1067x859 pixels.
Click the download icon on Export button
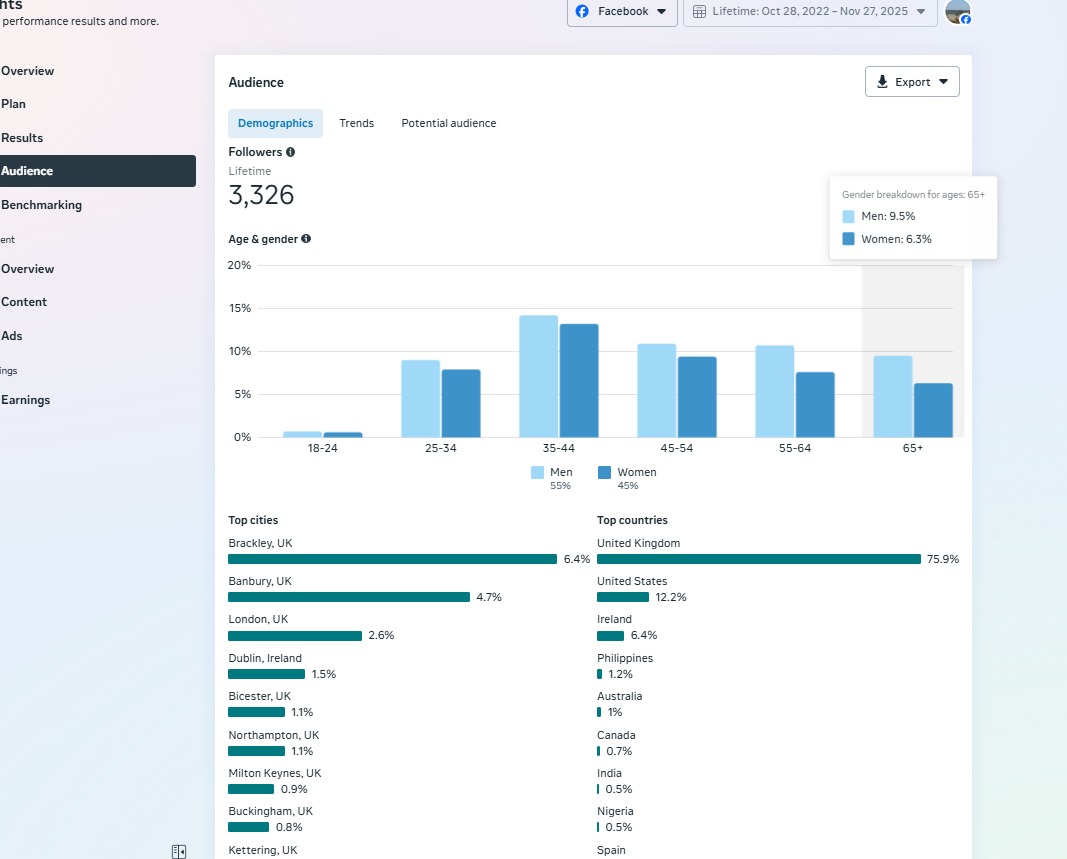pos(882,82)
